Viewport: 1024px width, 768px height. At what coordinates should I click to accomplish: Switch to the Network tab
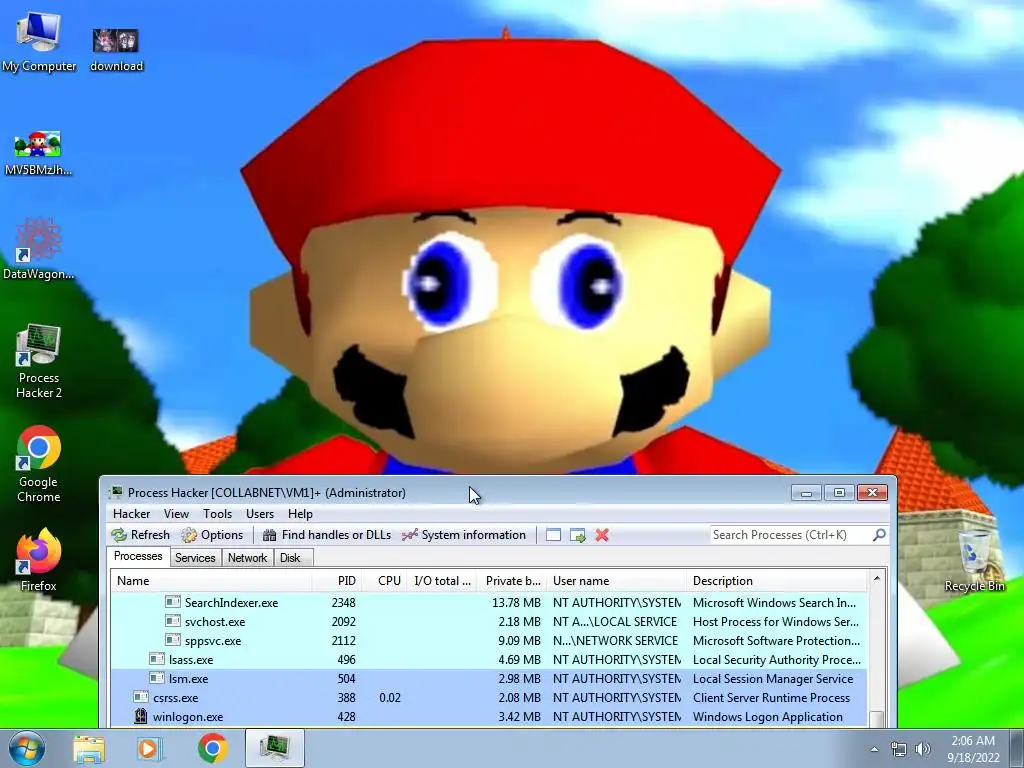(248, 558)
